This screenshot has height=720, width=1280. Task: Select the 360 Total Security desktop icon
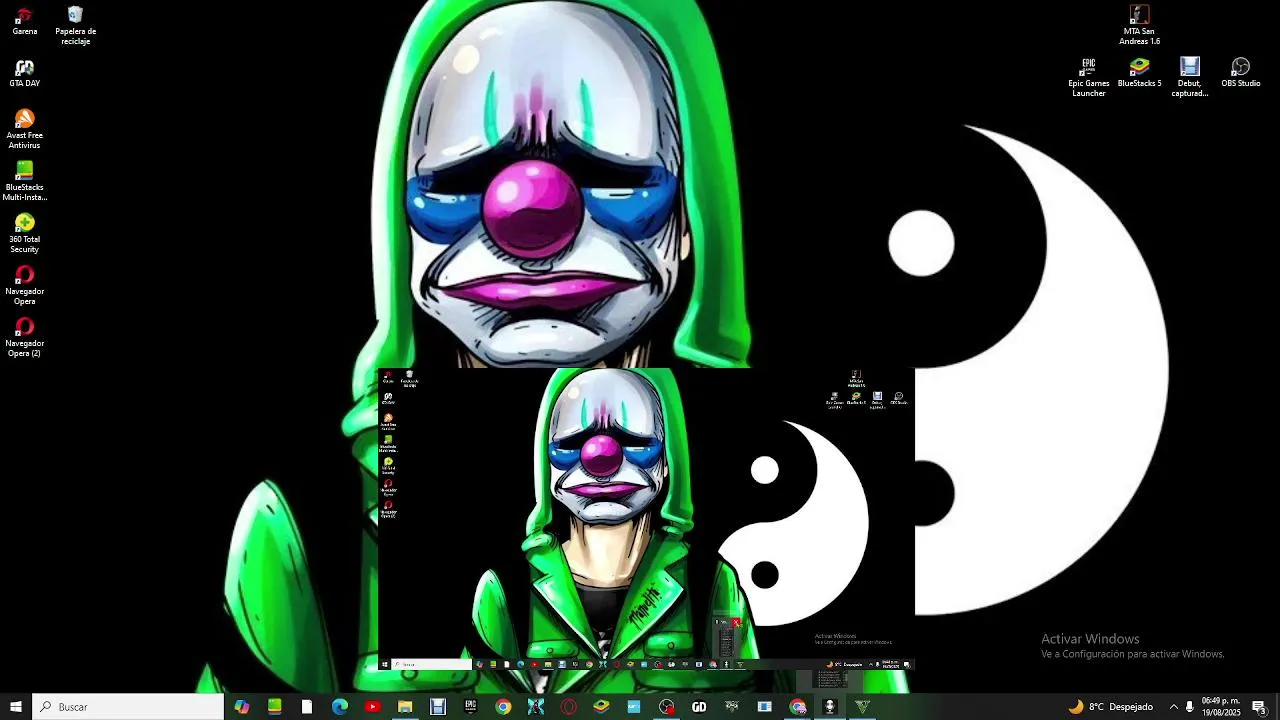[24, 233]
